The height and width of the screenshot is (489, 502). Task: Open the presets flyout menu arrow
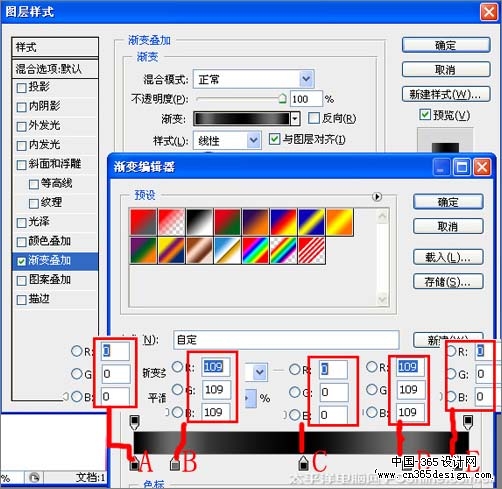point(377,197)
